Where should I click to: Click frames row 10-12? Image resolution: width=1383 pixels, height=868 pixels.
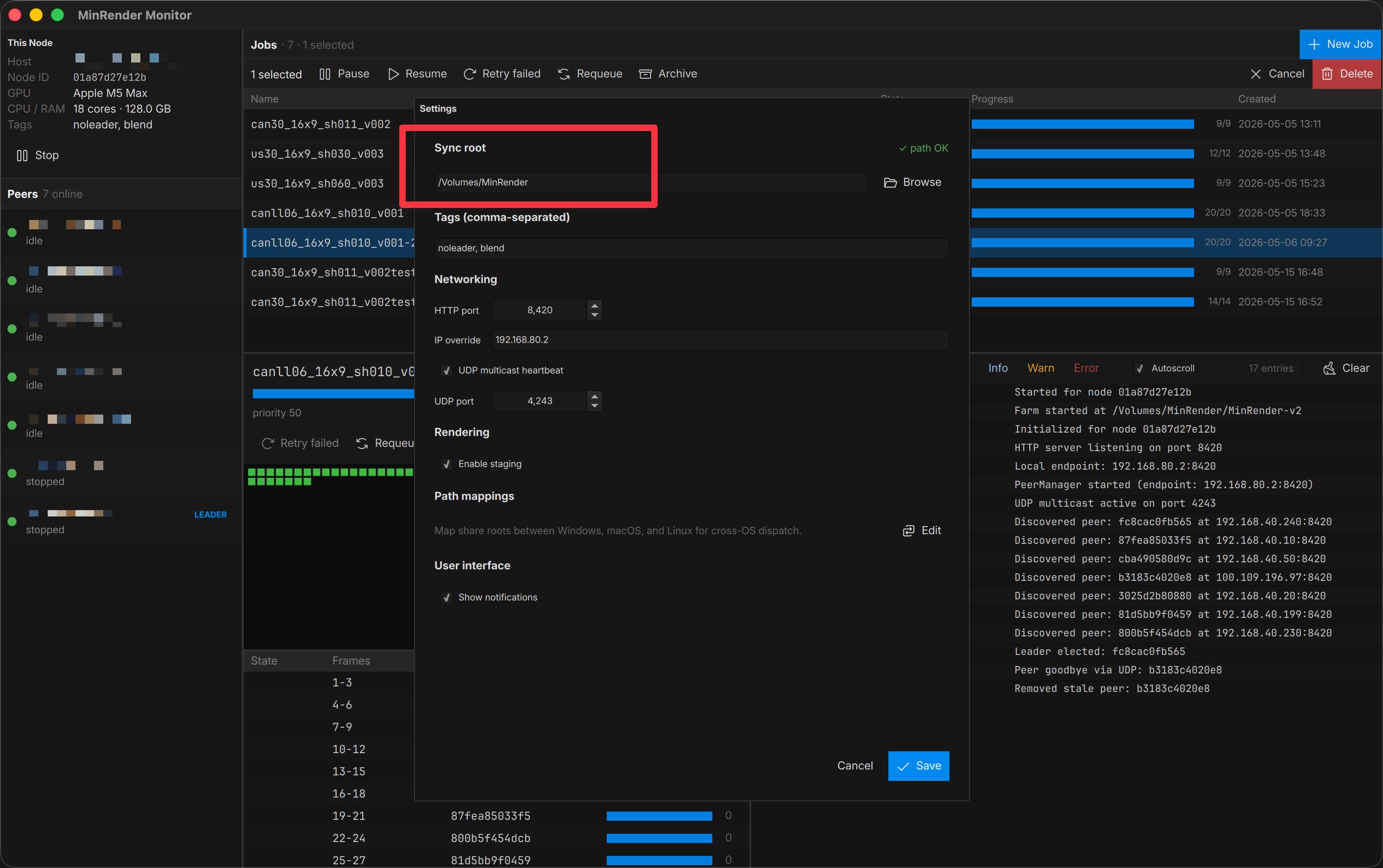(x=348, y=750)
